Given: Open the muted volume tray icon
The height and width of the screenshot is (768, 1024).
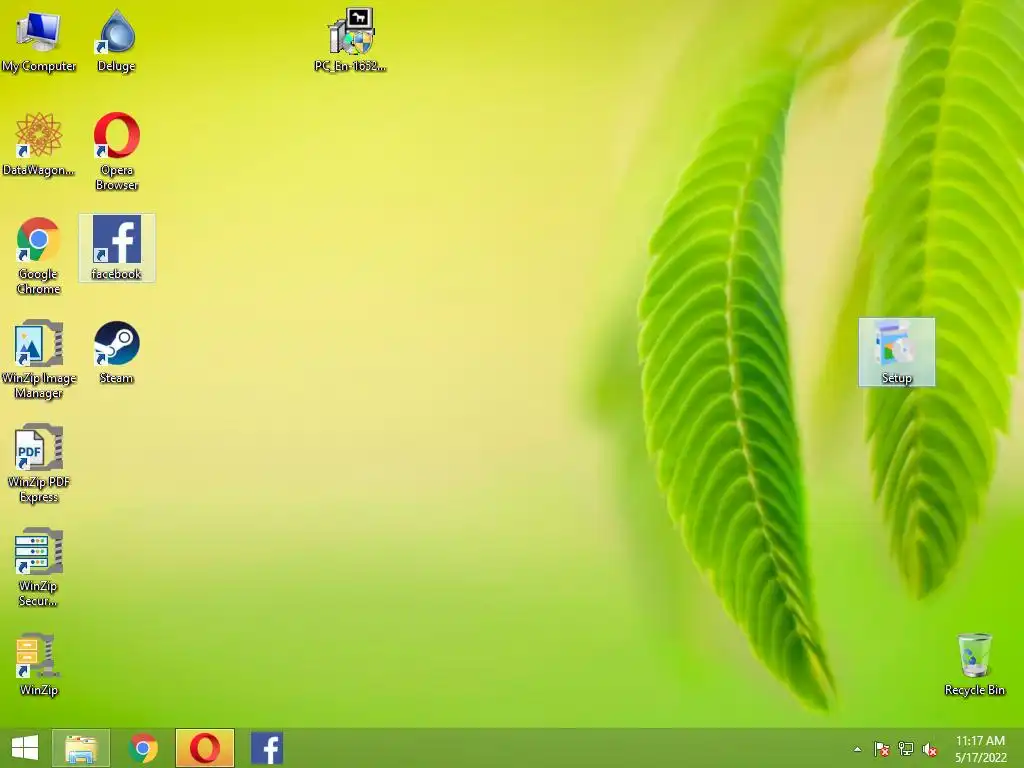Looking at the screenshot, I should tap(930, 749).
